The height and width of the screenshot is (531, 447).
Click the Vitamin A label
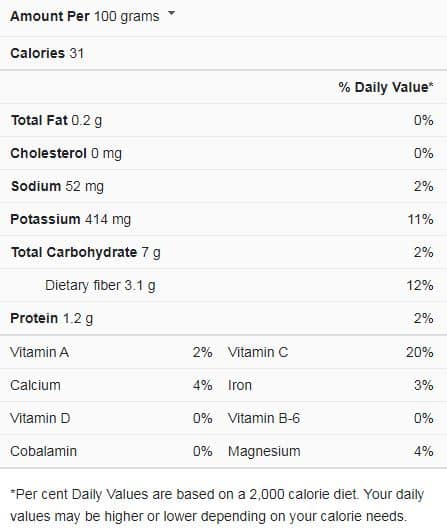(40, 352)
